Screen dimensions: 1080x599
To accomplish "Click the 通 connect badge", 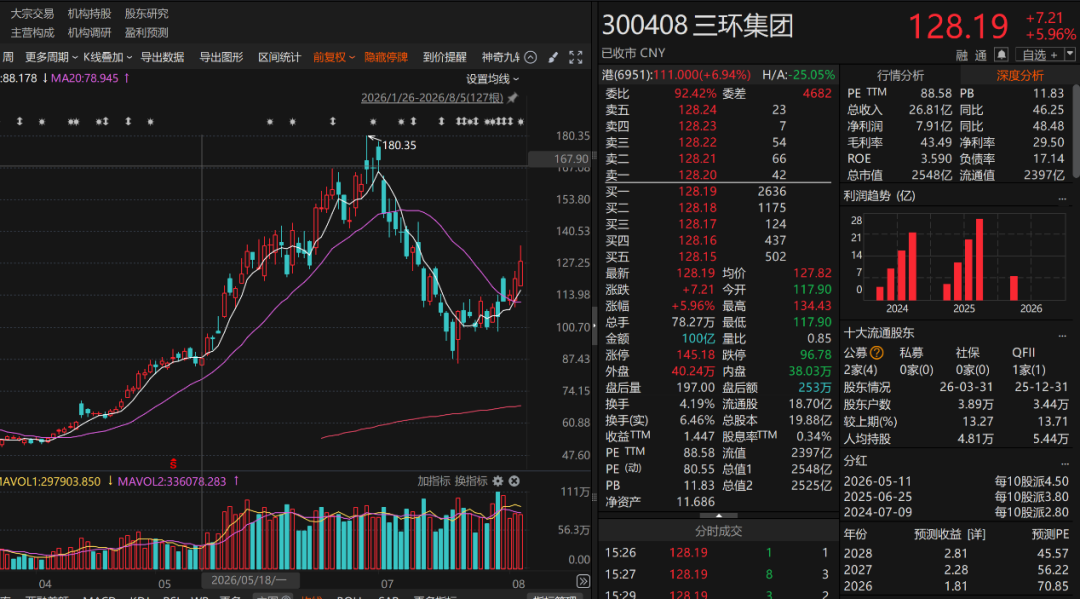I will coord(981,55).
